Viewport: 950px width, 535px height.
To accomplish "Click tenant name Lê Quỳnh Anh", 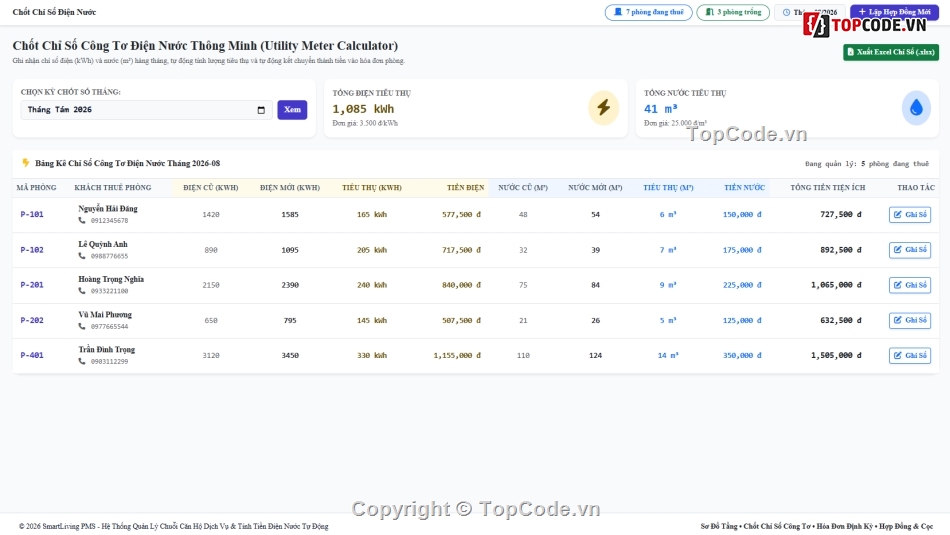I will 103,244.
